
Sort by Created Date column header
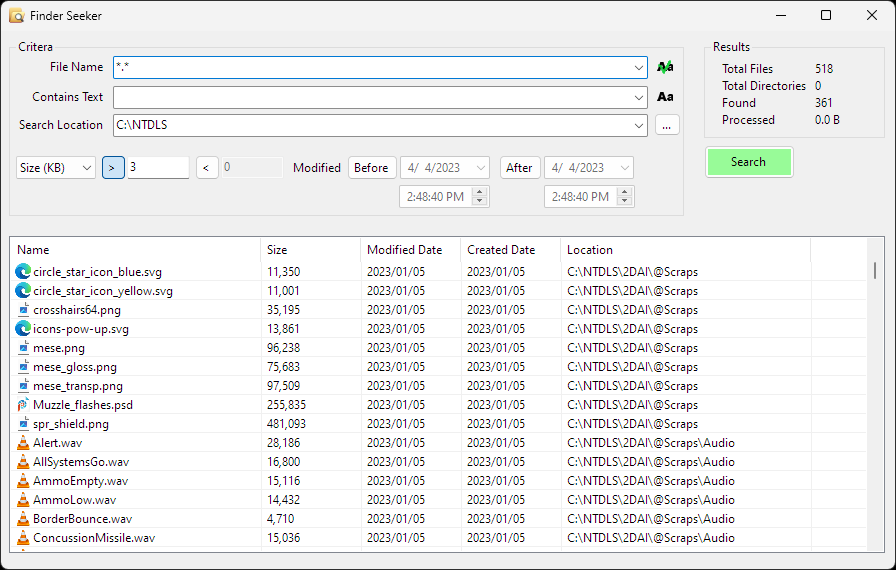pos(510,250)
